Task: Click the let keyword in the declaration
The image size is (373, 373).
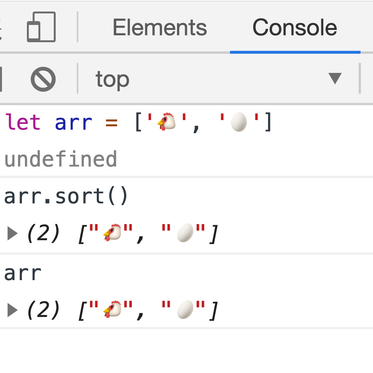Action: pyautogui.click(x=23, y=122)
